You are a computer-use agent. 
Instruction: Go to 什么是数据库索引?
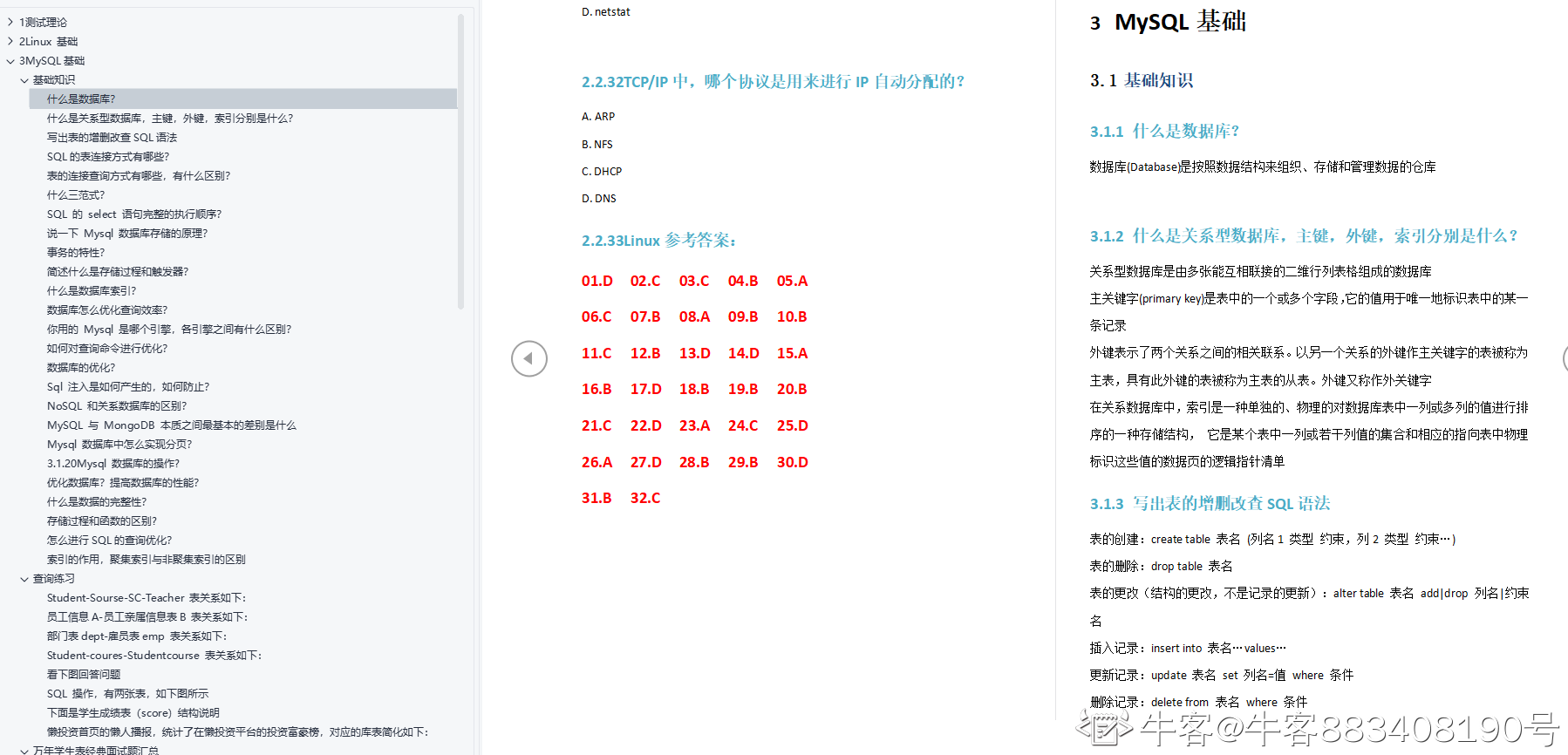click(x=92, y=291)
